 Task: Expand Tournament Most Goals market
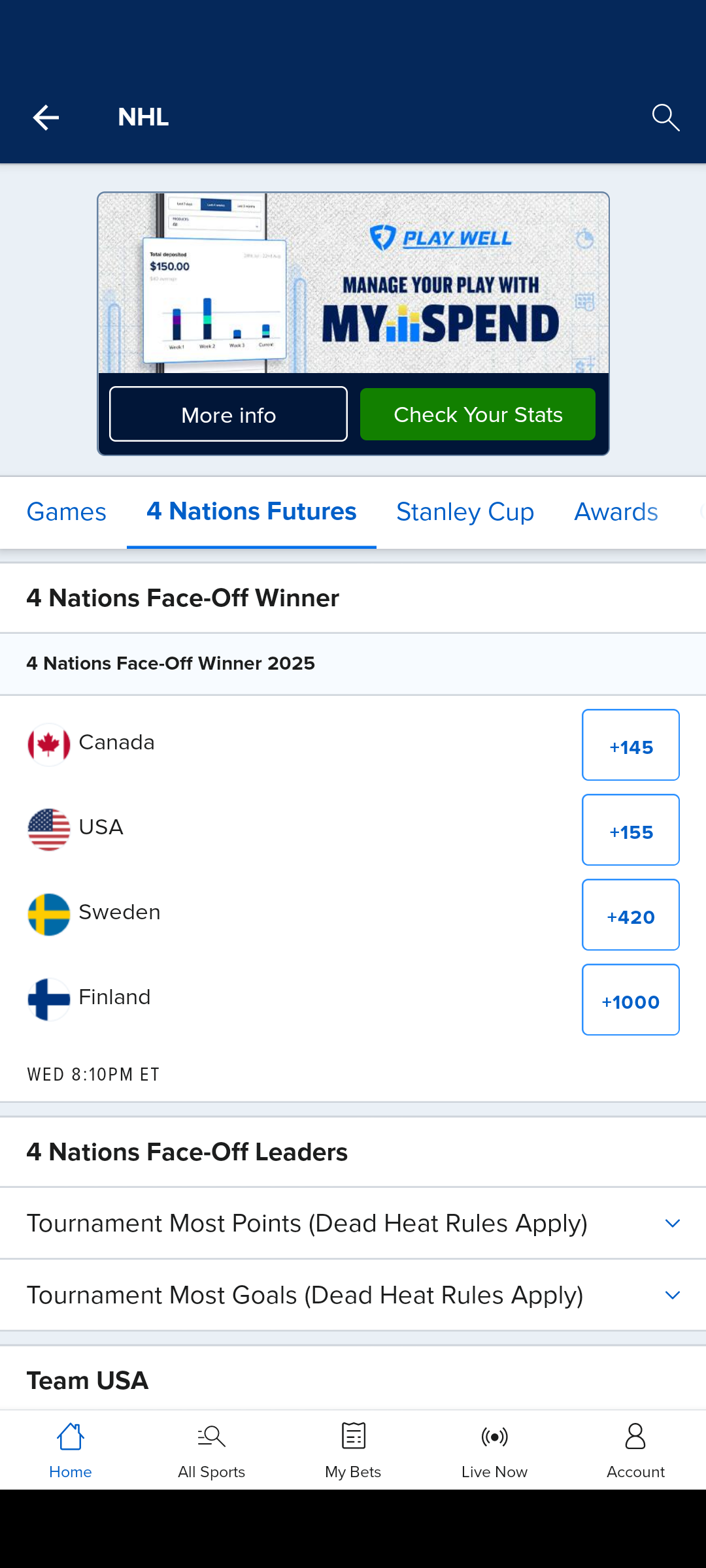coord(353,1296)
